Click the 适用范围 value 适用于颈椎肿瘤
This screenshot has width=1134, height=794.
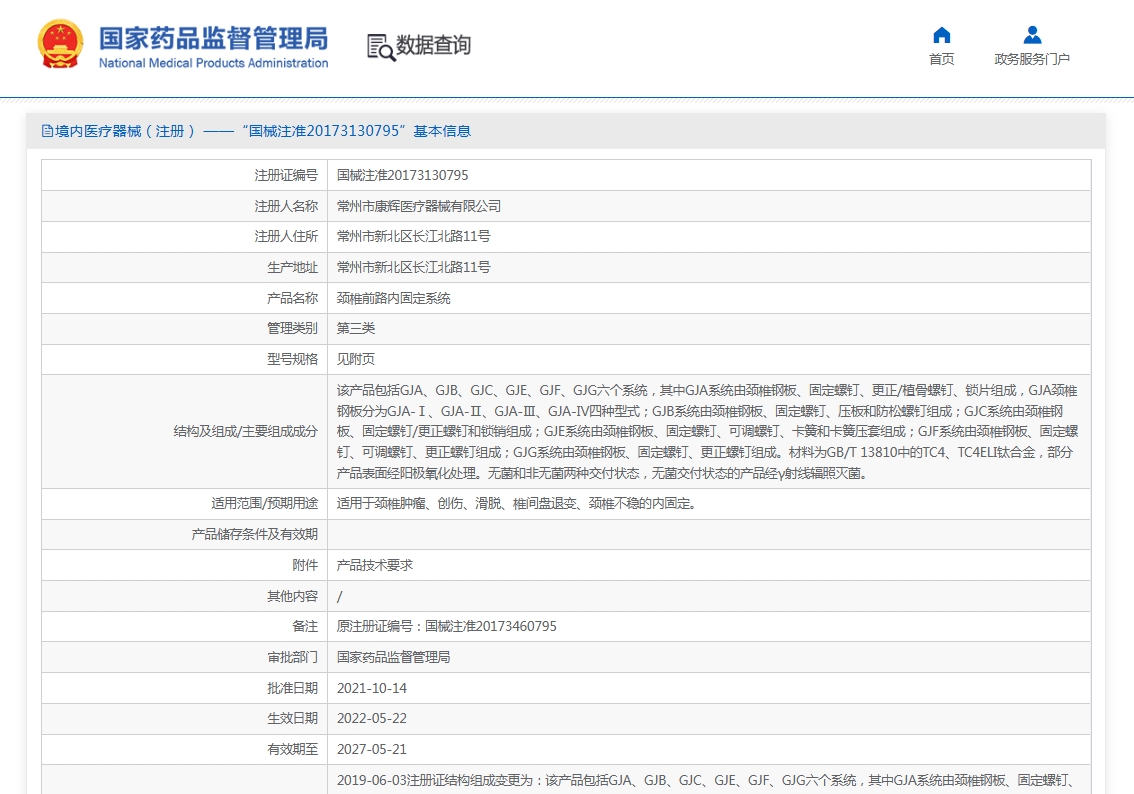pyautogui.click(x=516, y=503)
